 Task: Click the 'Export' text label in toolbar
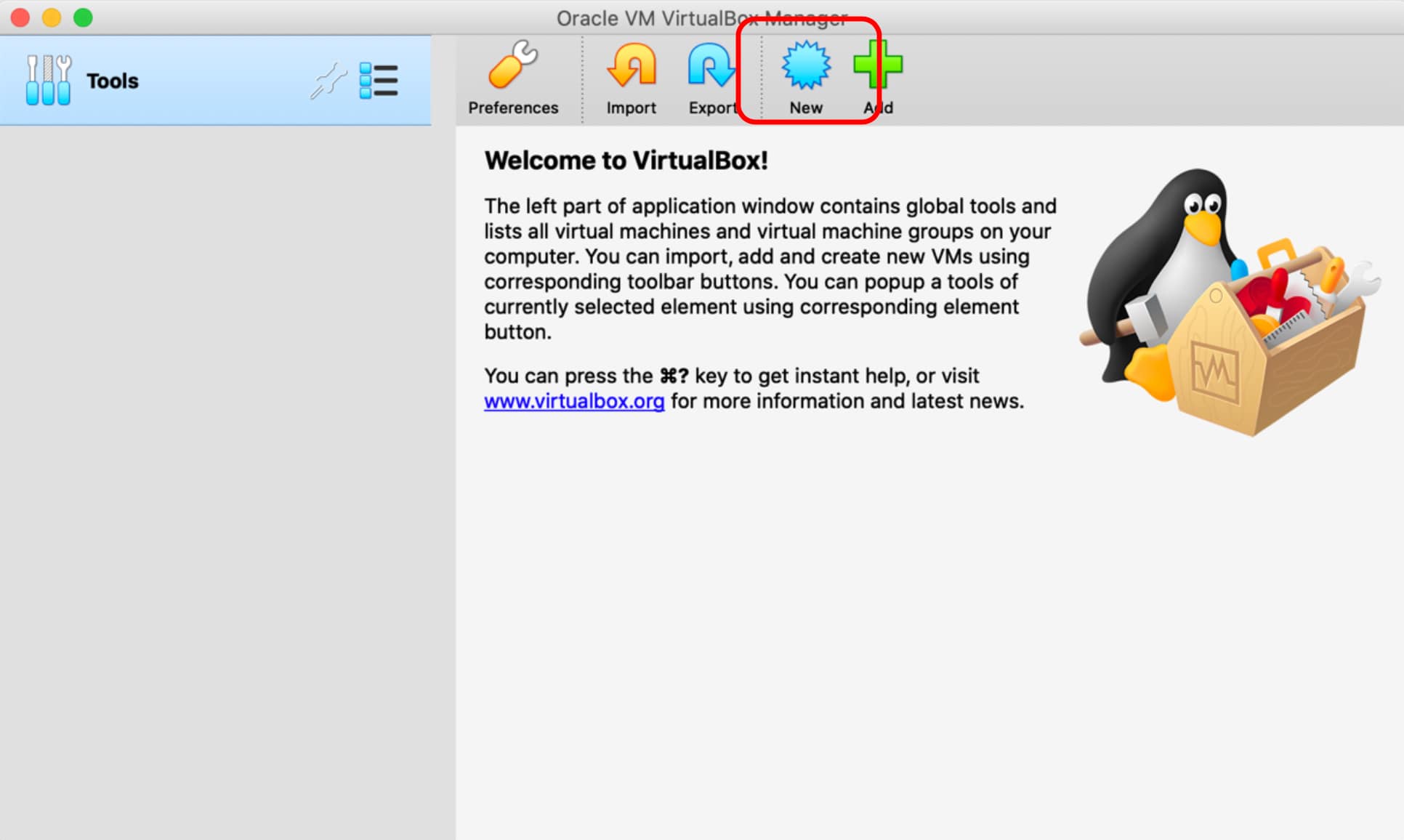tap(711, 108)
